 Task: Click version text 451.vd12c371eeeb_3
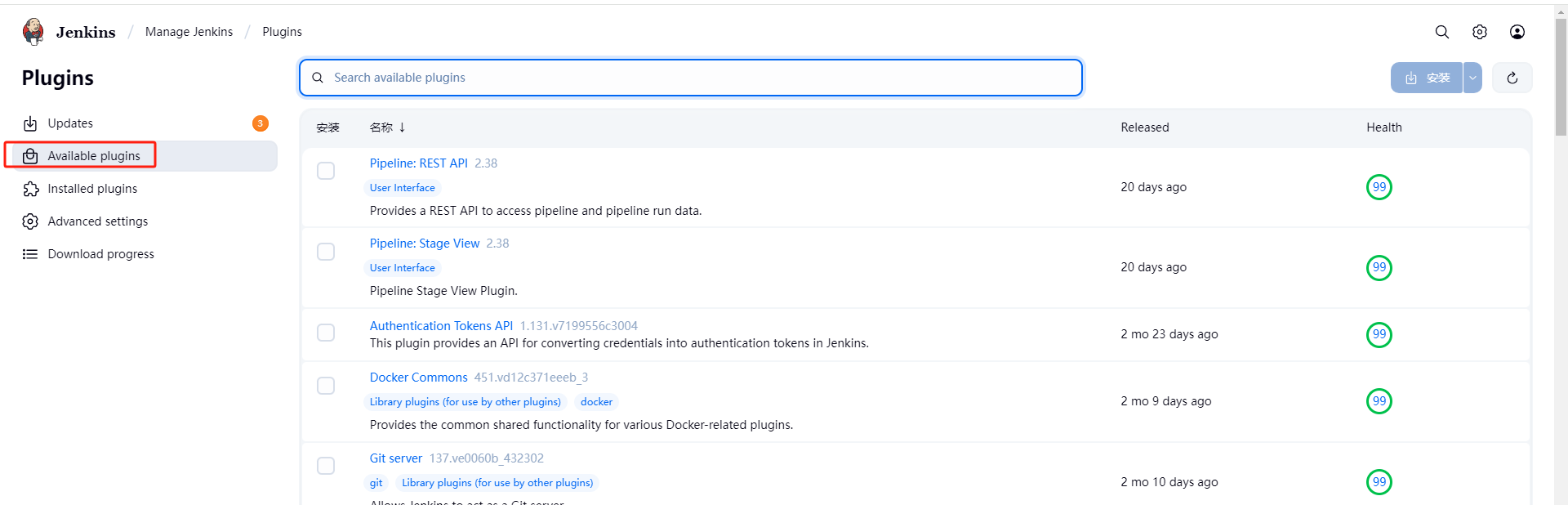coord(531,378)
